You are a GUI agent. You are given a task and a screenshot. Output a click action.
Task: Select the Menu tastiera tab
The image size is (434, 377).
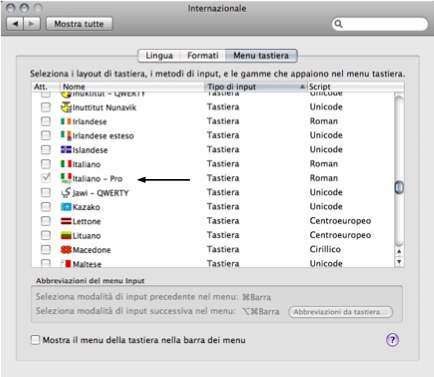click(x=261, y=55)
